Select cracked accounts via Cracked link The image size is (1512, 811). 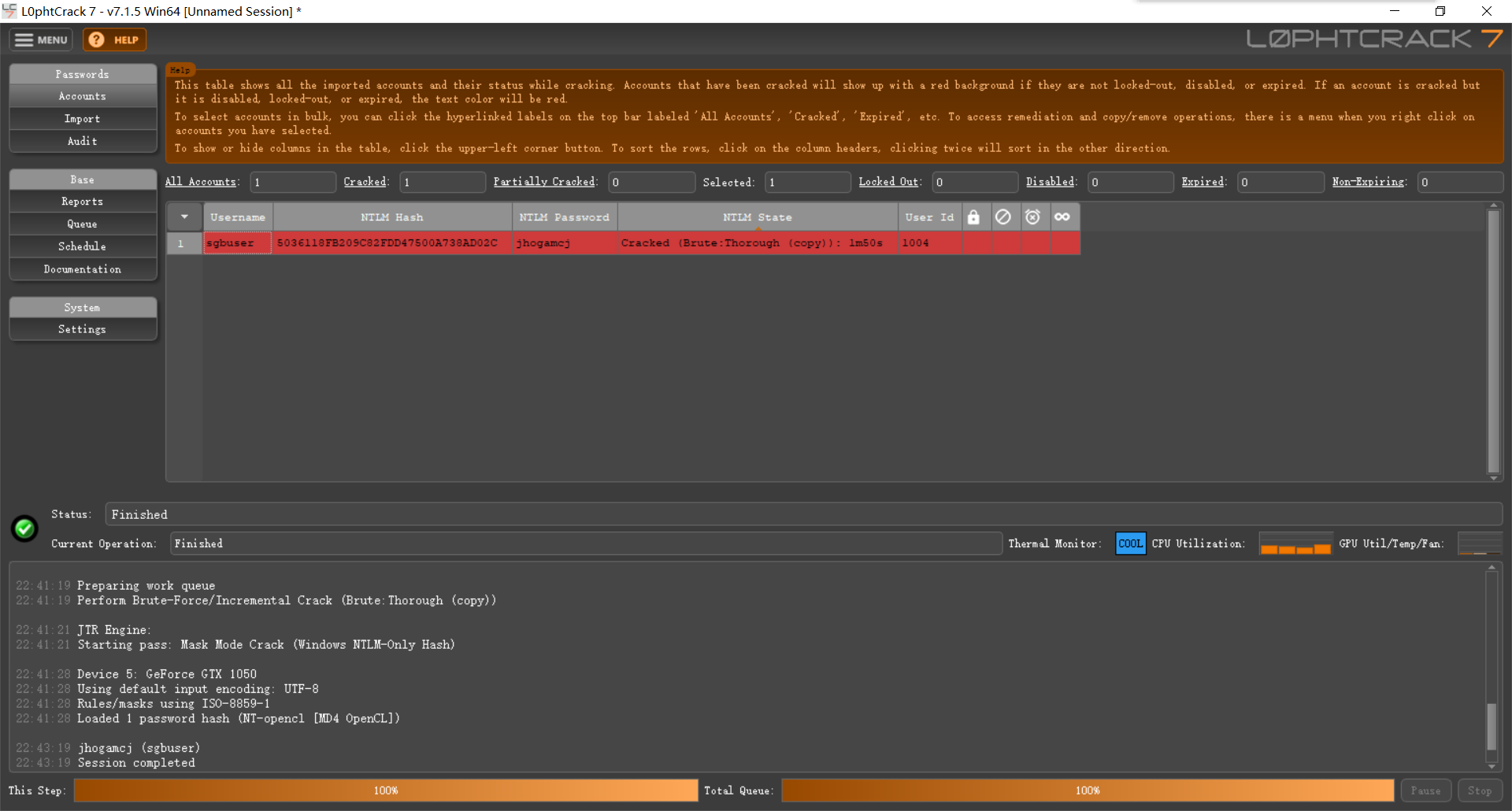pyautogui.click(x=365, y=182)
